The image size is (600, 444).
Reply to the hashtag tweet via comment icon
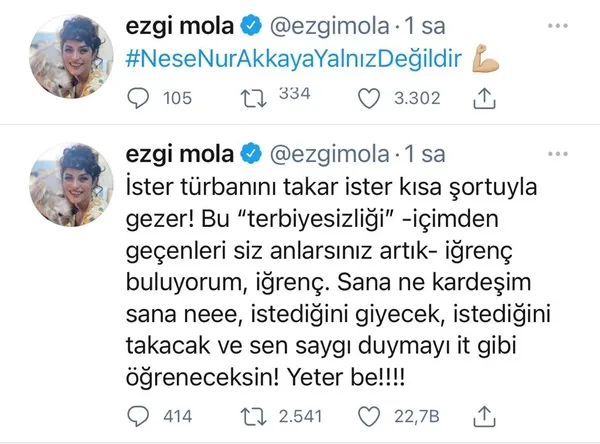pos(140,97)
